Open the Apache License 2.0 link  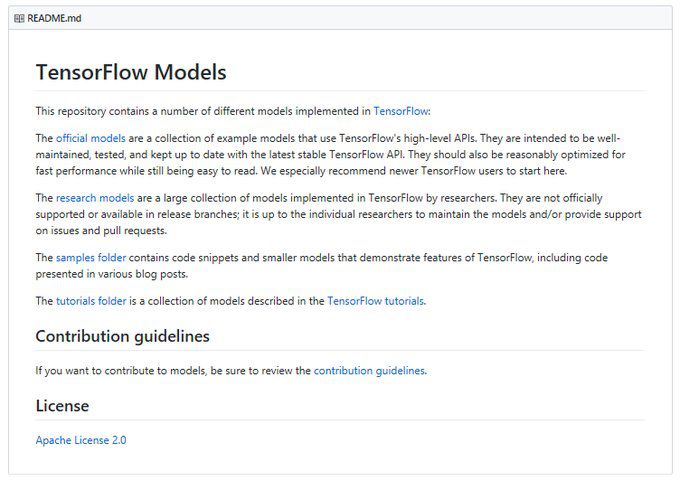point(81,440)
